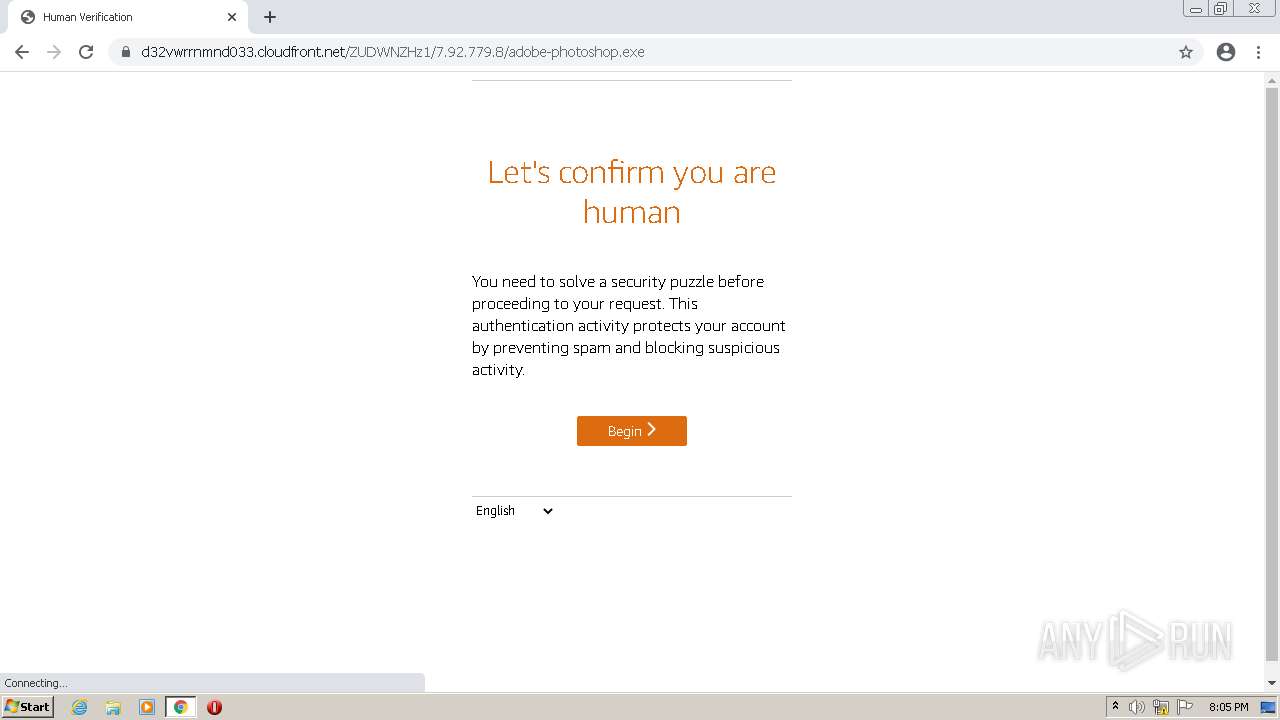
Task: Show hidden tray icons arrow
Action: [x=1115, y=707]
